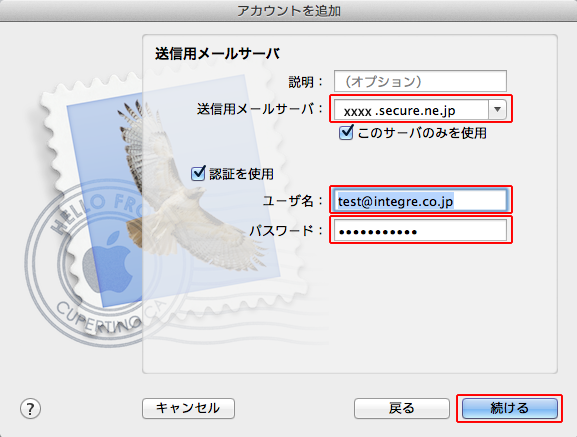Open help with the question mark icon
Image resolution: width=577 pixels, height=437 pixels.
pos(31,409)
